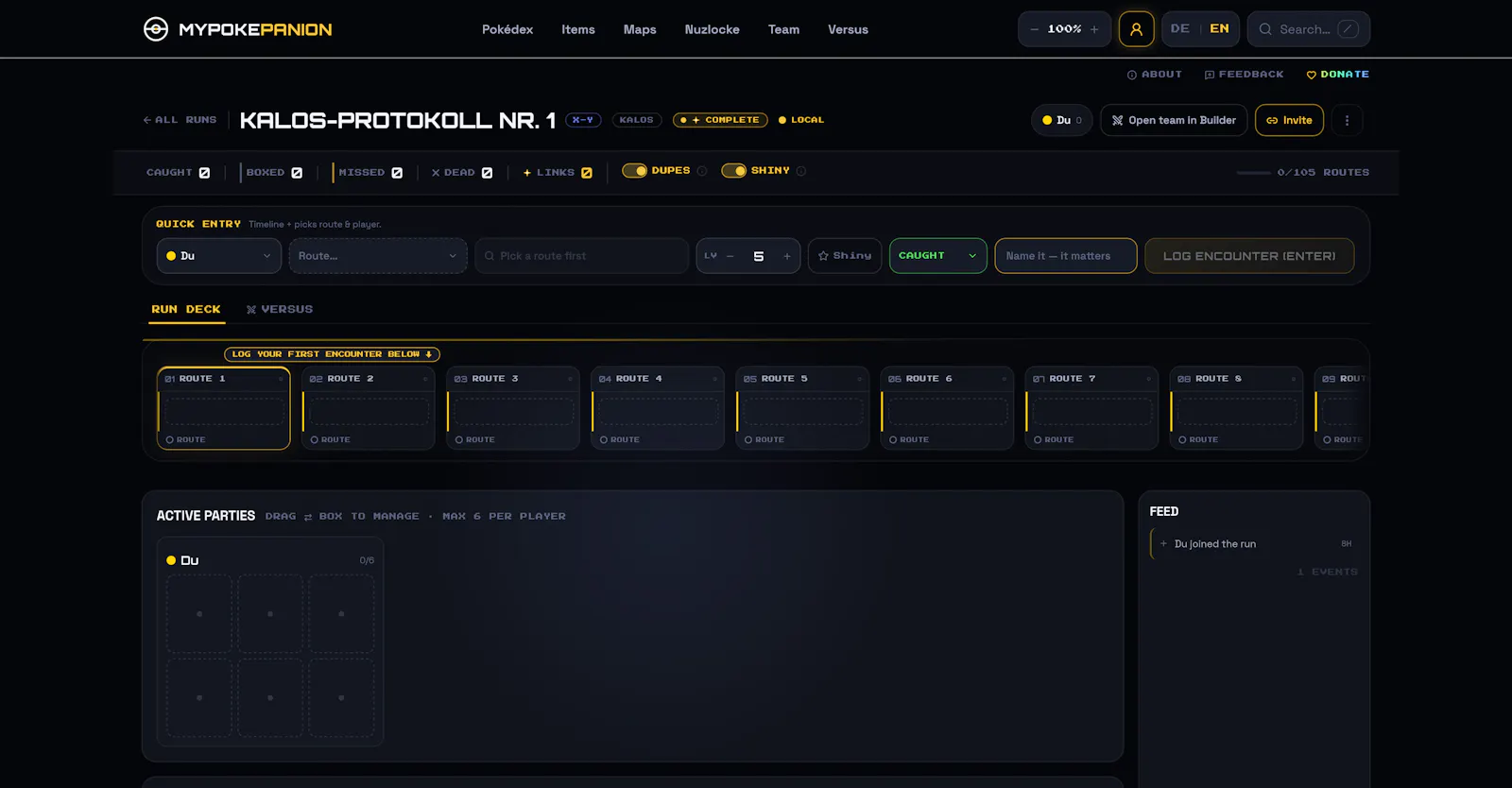Viewport: 1512px width, 788px height.
Task: Click the swap arrows icon in drag hint
Action: [308, 517]
